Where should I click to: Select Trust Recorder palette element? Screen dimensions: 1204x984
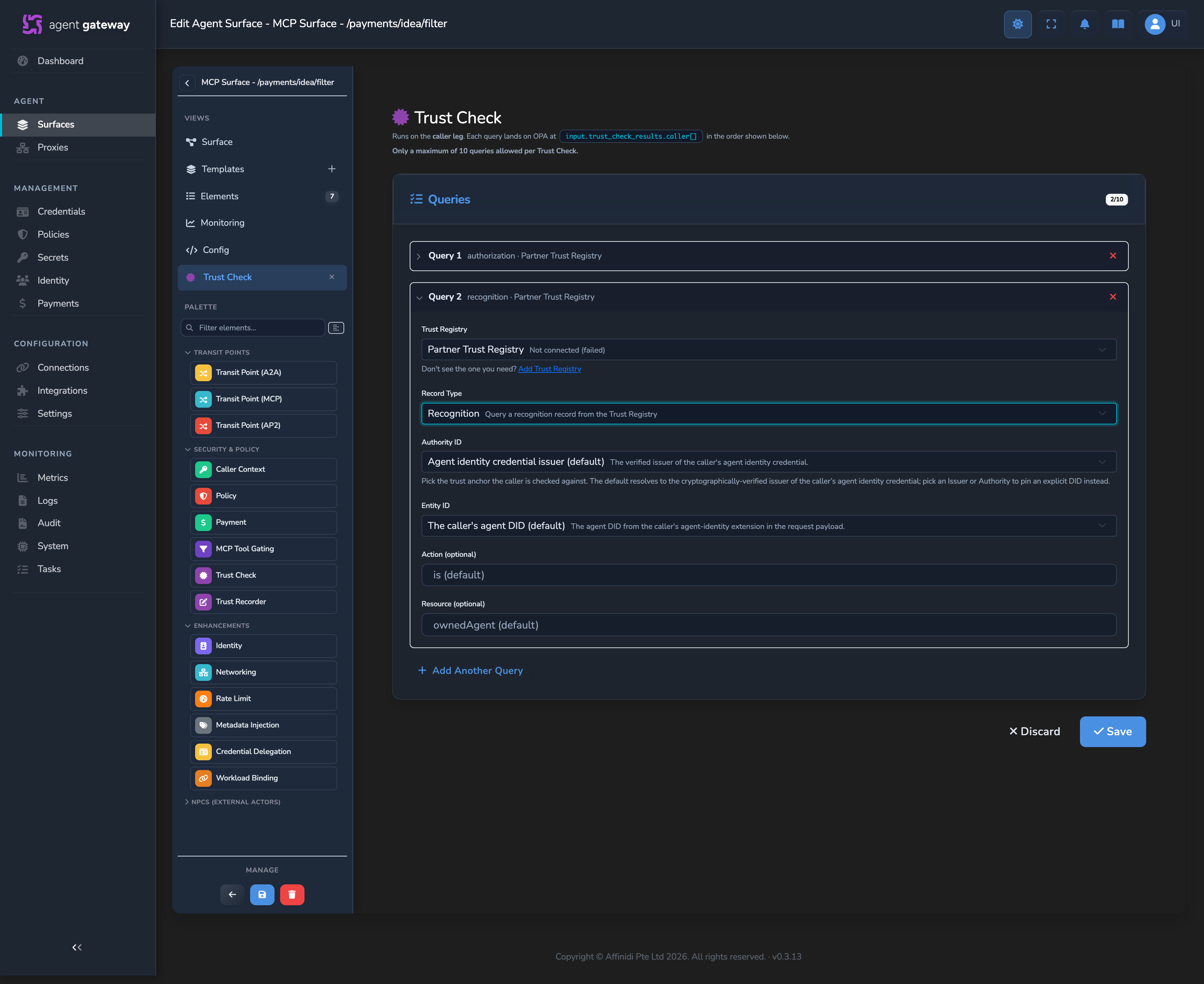coord(263,602)
